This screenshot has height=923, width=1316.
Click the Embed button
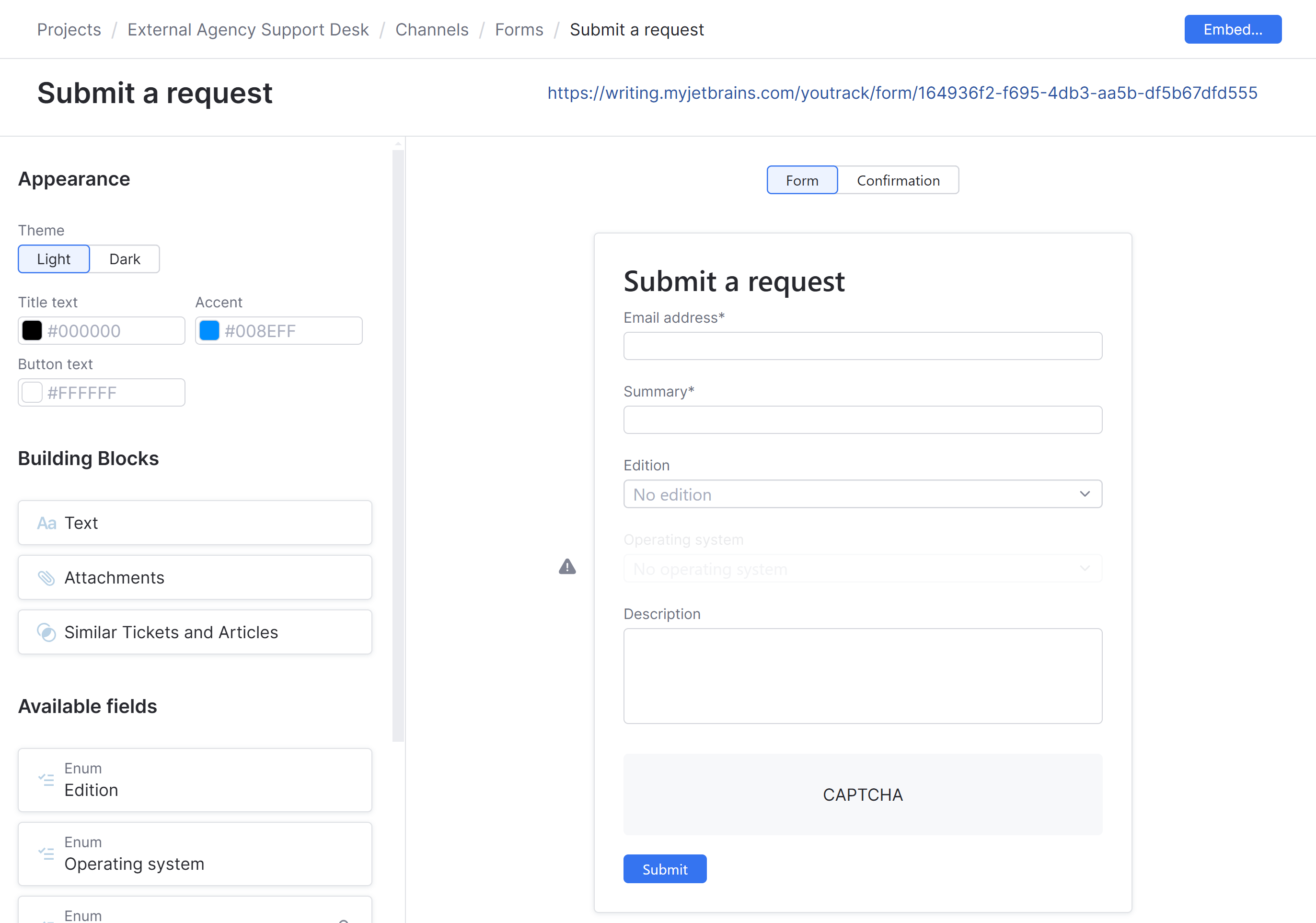point(1232,29)
